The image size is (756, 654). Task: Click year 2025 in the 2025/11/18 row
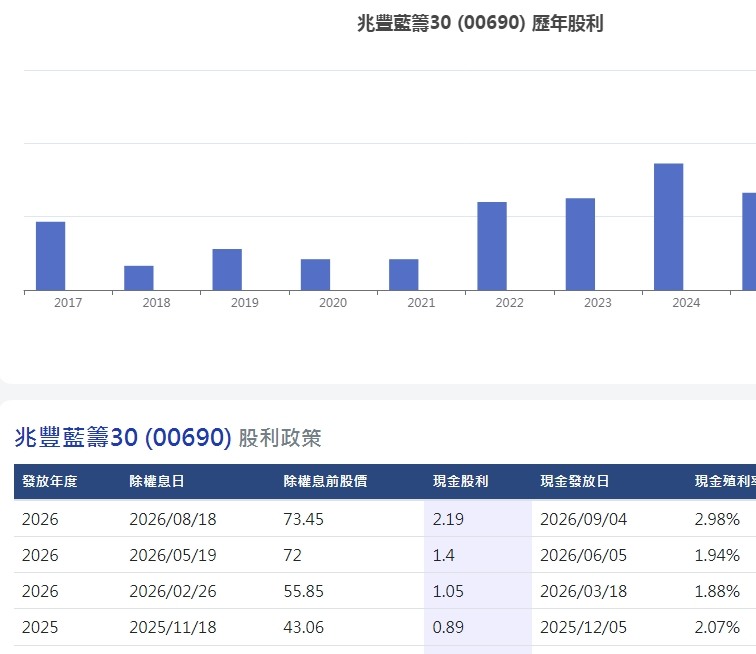click(x=40, y=627)
